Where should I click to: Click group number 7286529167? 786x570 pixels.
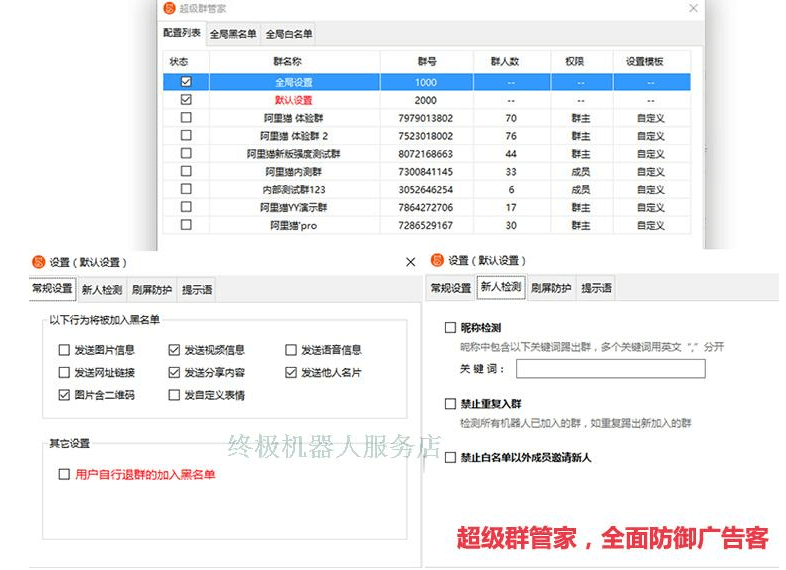[x=426, y=226]
